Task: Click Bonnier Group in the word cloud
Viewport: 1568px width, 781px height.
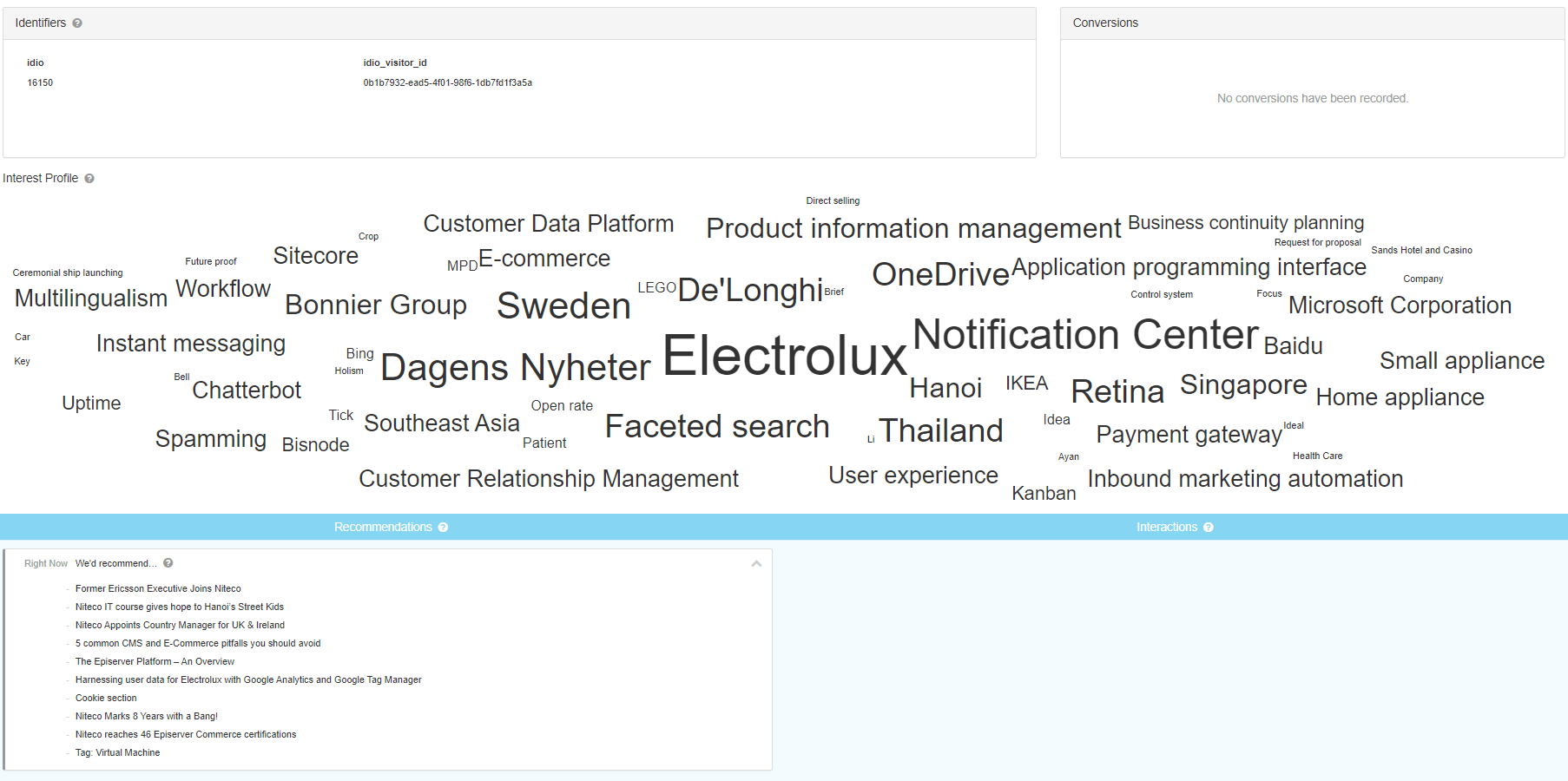Action: coord(376,305)
